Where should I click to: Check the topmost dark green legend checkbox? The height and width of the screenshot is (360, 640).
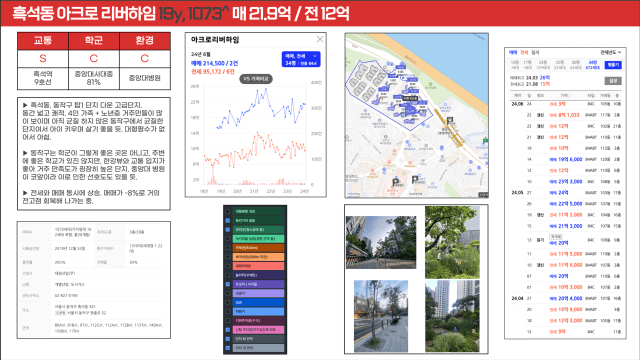[228, 211]
